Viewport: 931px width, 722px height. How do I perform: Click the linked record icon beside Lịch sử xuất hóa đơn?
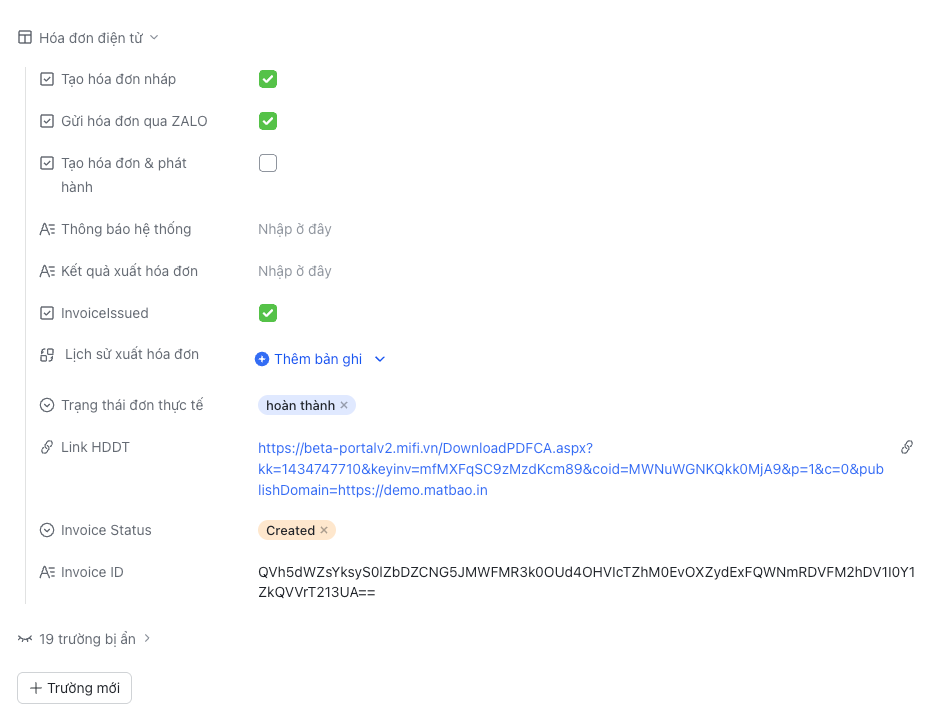[x=46, y=355]
